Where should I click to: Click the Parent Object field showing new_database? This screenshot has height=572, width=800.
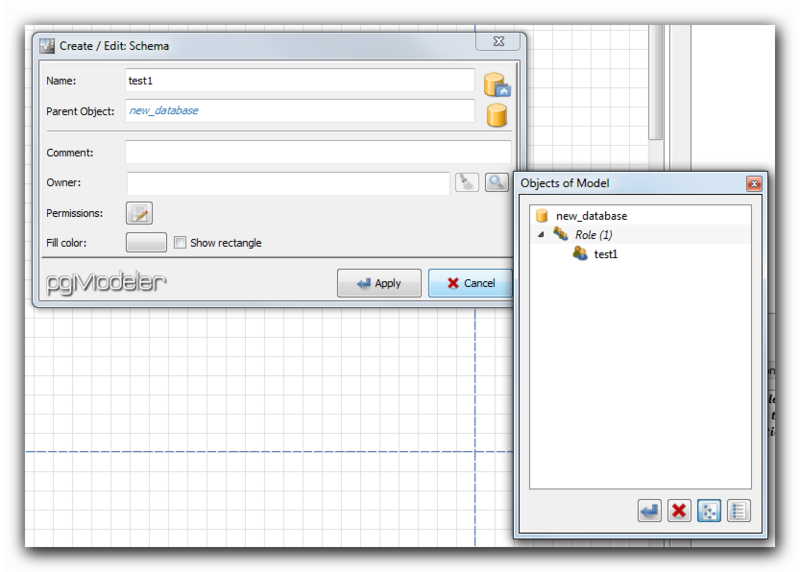[x=299, y=111]
